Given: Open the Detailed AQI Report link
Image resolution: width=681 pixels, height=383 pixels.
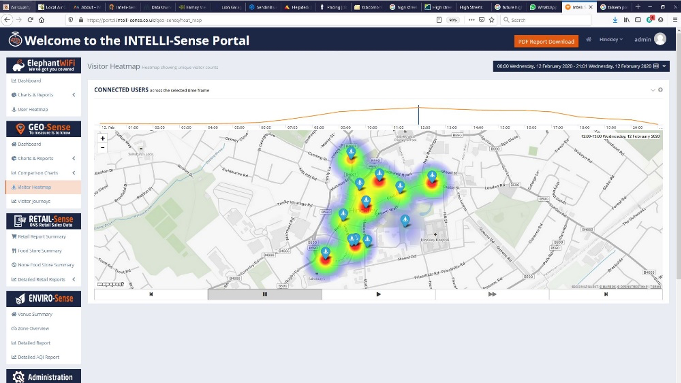Looking at the screenshot, I should point(35,357).
